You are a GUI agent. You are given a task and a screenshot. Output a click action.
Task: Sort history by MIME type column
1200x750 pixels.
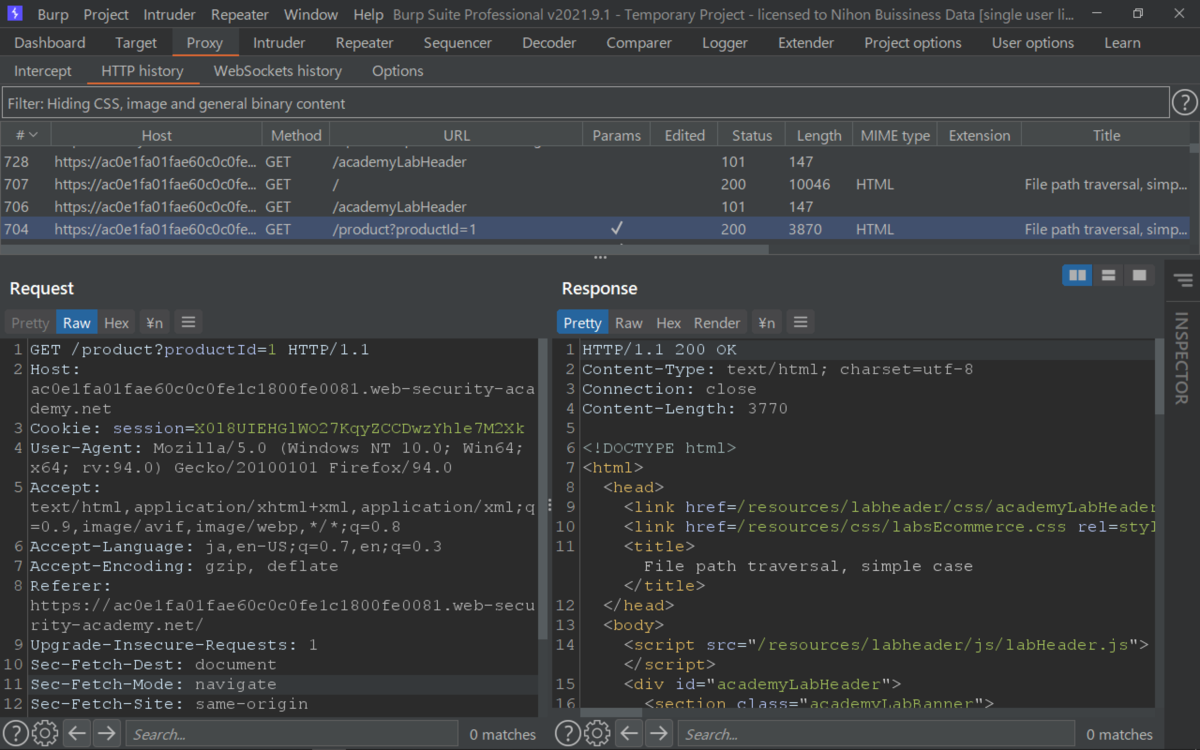coord(895,135)
